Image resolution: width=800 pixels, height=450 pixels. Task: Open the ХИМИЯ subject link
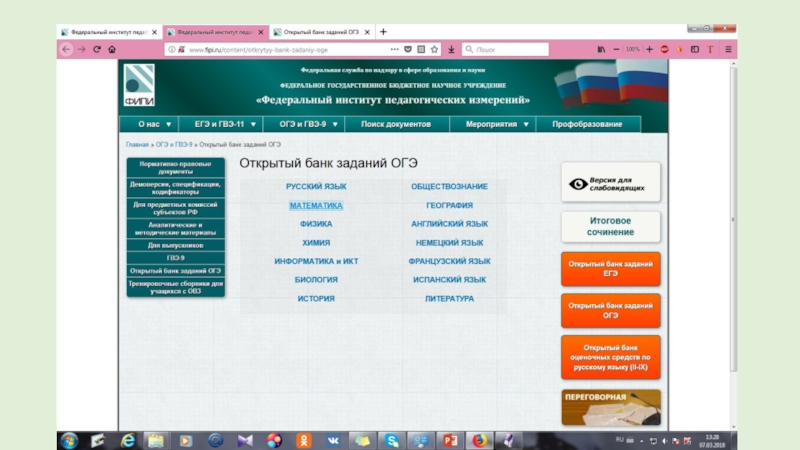click(x=316, y=243)
